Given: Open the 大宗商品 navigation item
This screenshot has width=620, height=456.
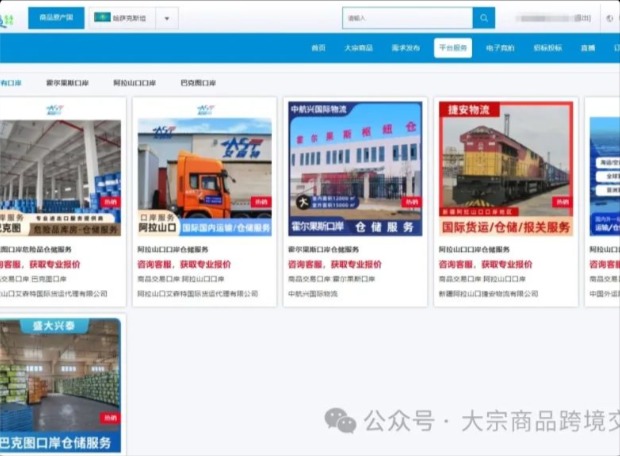Looking at the screenshot, I should click(x=359, y=48).
